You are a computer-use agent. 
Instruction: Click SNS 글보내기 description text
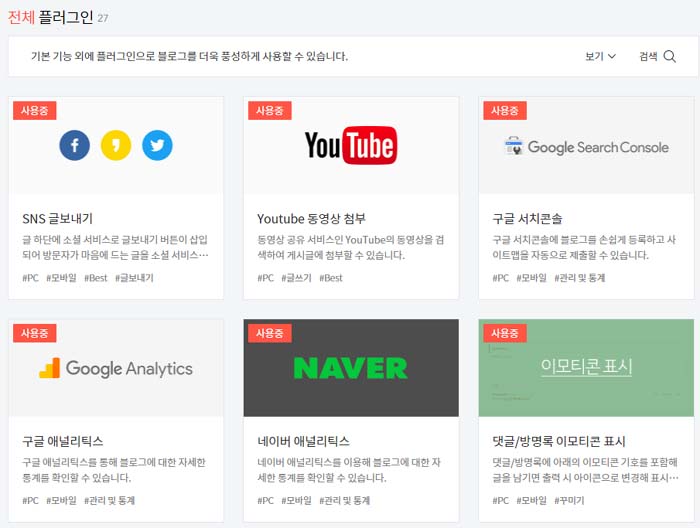[115, 247]
